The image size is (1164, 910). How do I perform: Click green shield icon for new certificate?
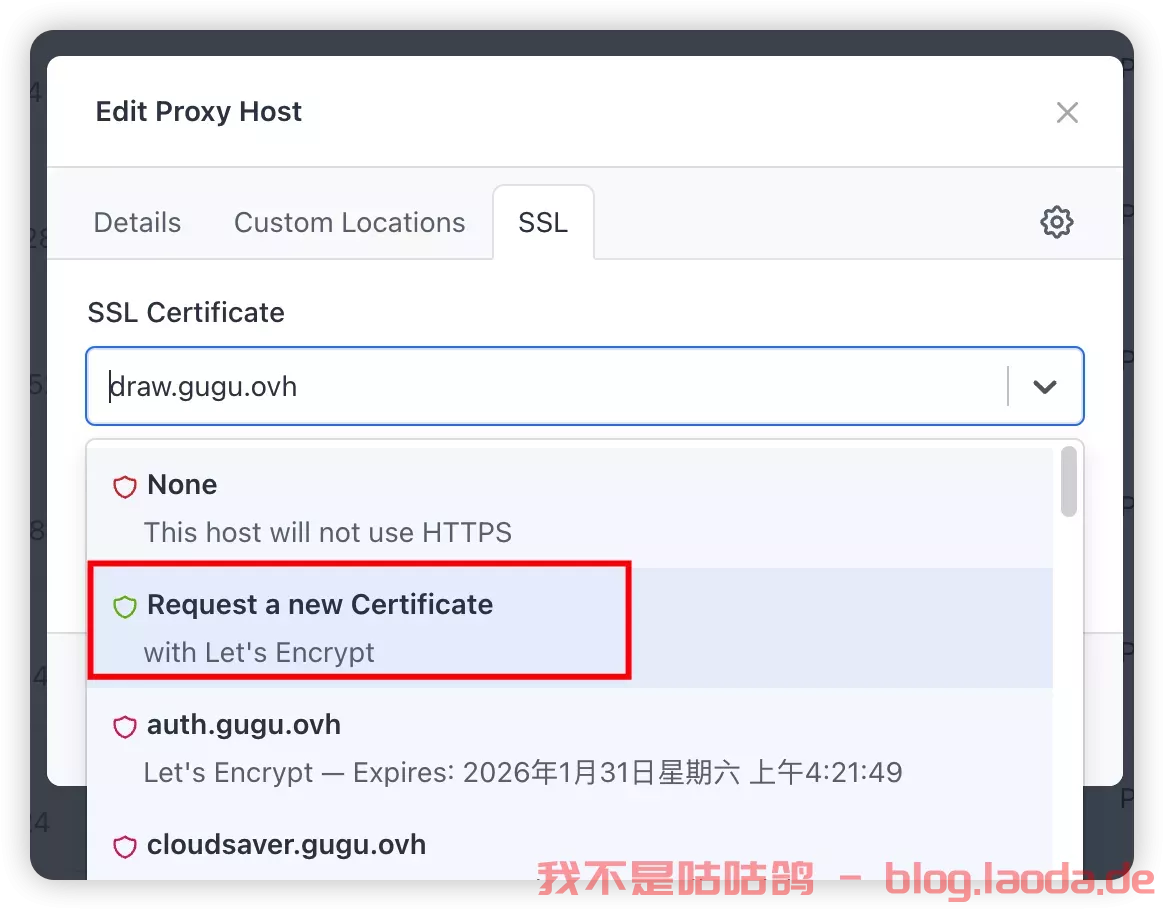click(124, 607)
